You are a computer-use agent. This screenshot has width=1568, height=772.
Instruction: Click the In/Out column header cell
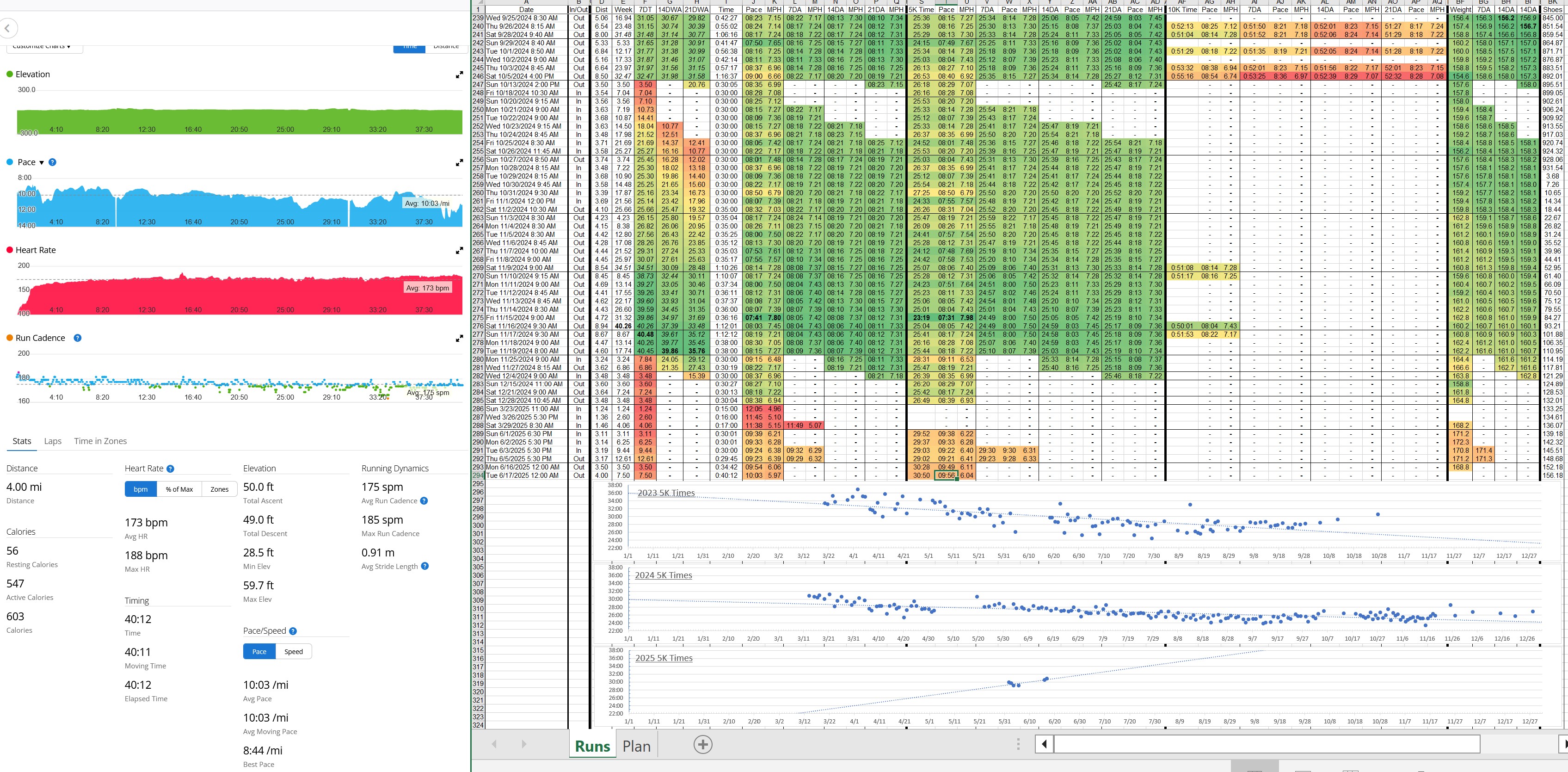[578, 10]
